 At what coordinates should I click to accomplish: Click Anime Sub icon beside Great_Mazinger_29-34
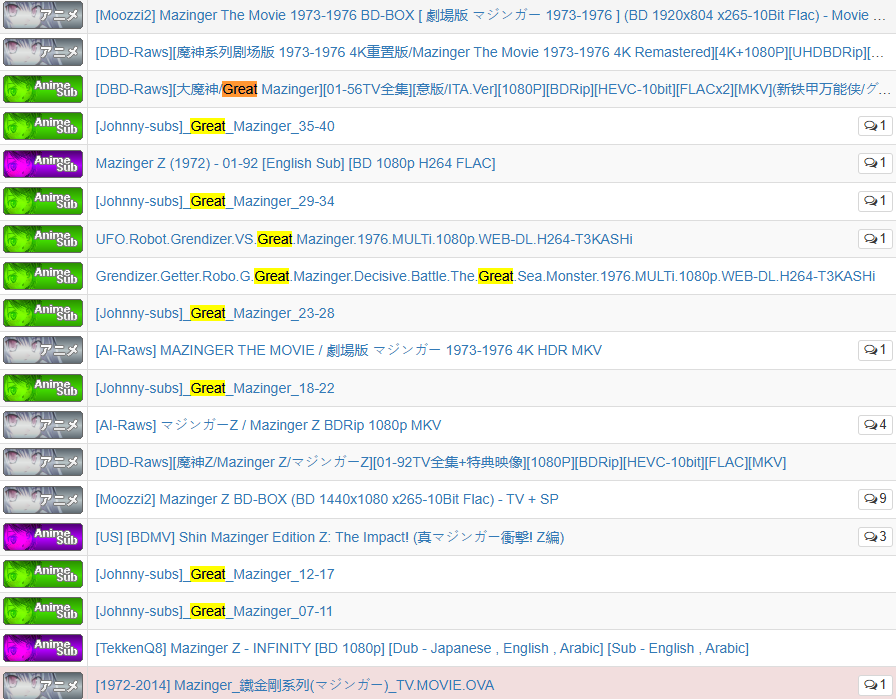click(x=43, y=201)
